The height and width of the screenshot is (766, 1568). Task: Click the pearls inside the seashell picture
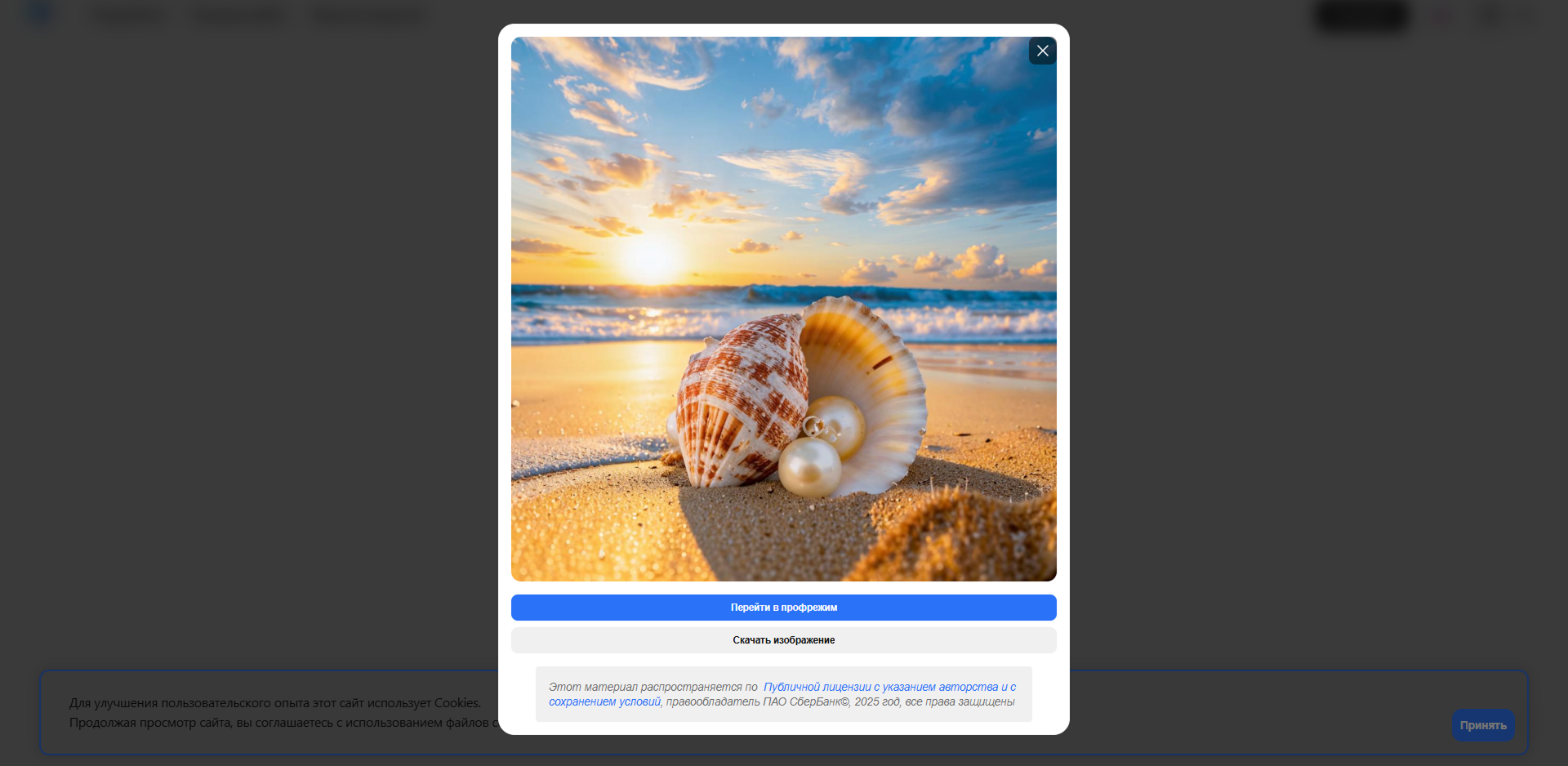click(x=821, y=449)
